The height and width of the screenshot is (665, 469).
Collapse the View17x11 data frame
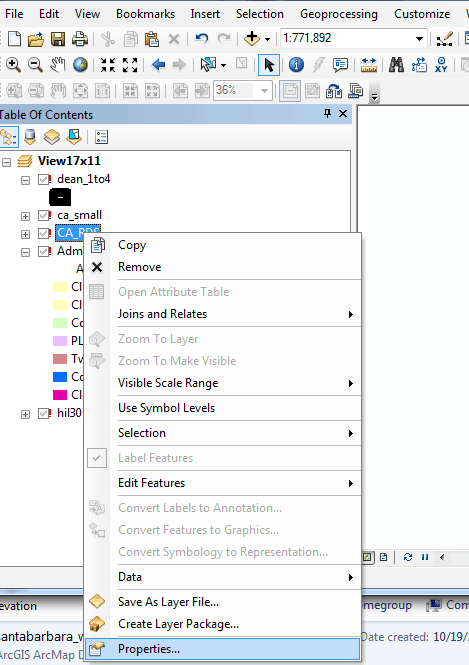coord(6,162)
